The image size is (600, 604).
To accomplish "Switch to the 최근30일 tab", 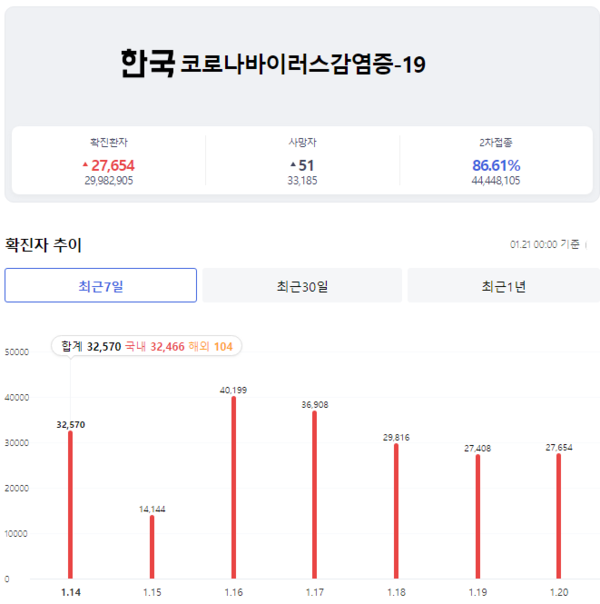I will click(x=302, y=286).
